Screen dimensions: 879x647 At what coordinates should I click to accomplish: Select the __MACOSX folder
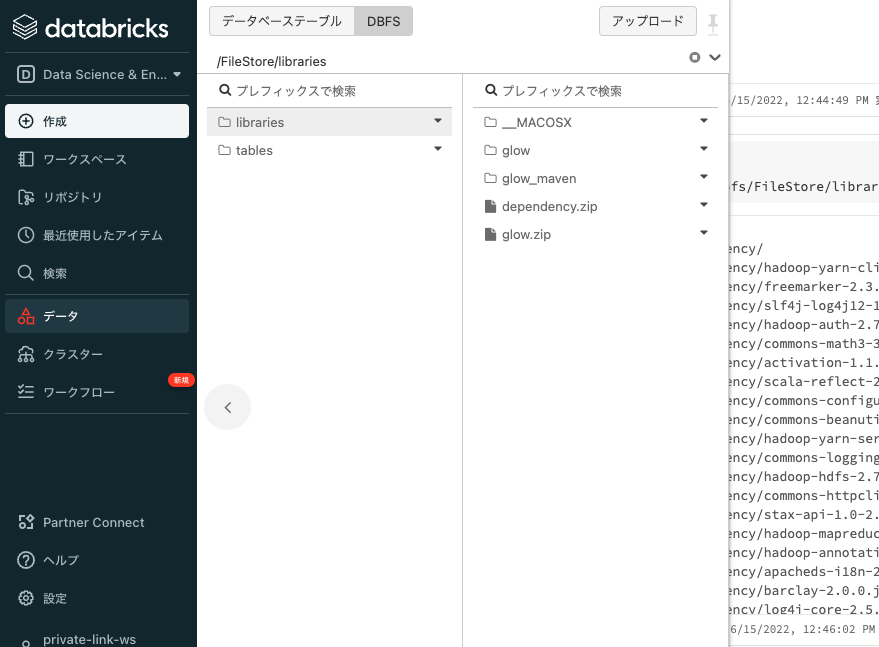(595, 122)
